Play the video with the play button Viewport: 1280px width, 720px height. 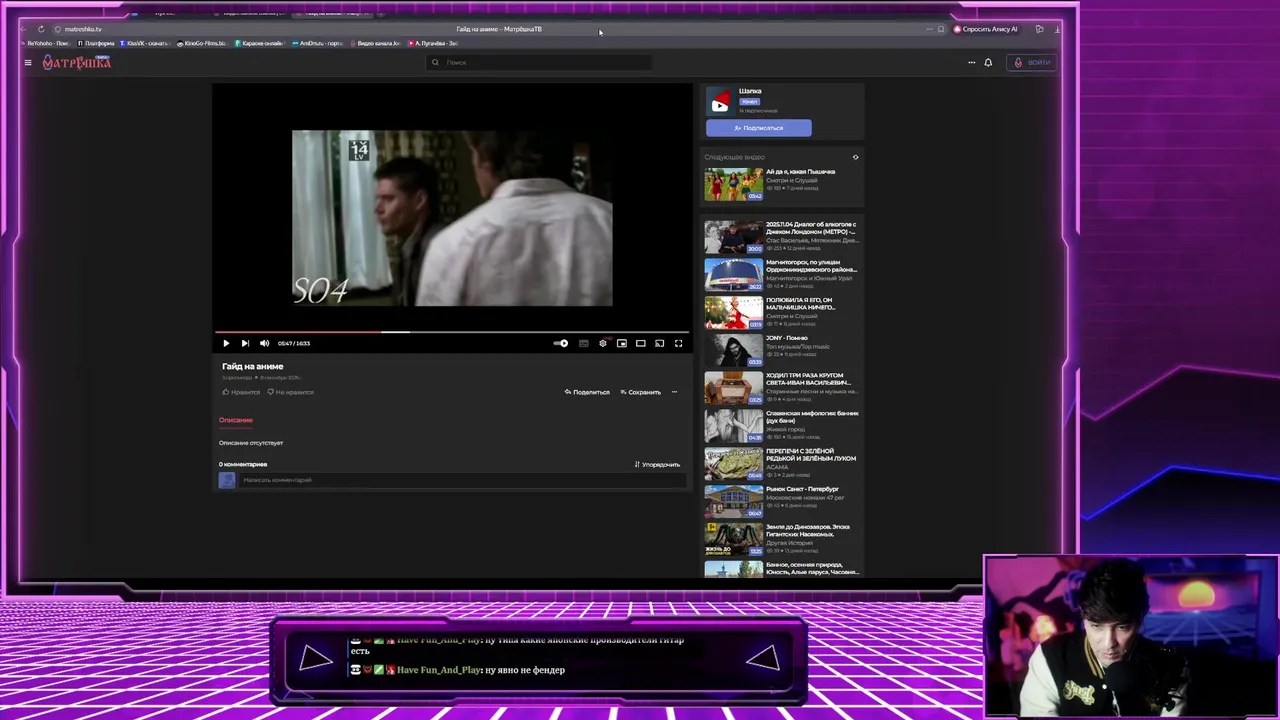pos(226,343)
